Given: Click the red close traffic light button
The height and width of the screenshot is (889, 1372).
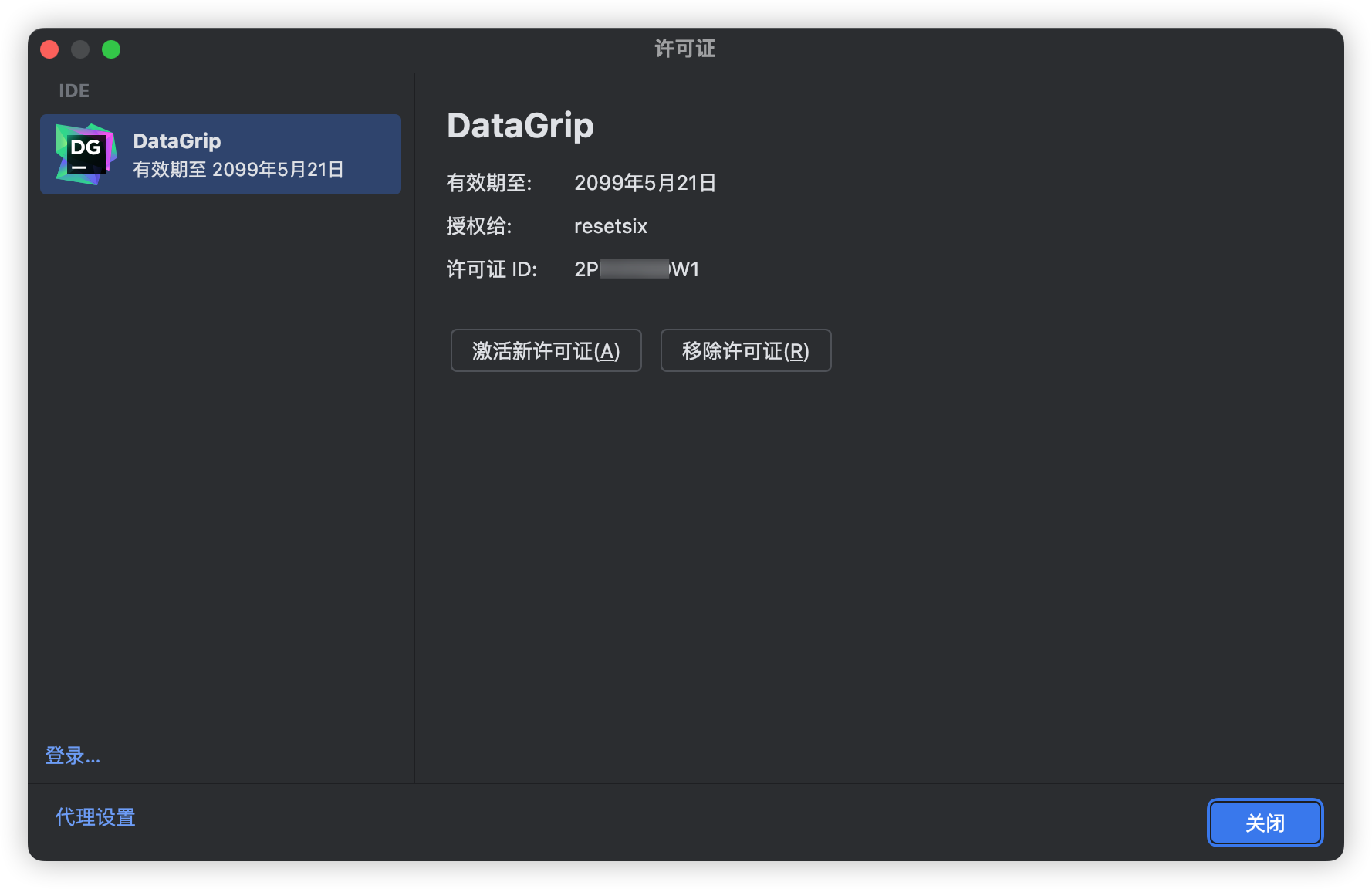Looking at the screenshot, I should coord(49,49).
